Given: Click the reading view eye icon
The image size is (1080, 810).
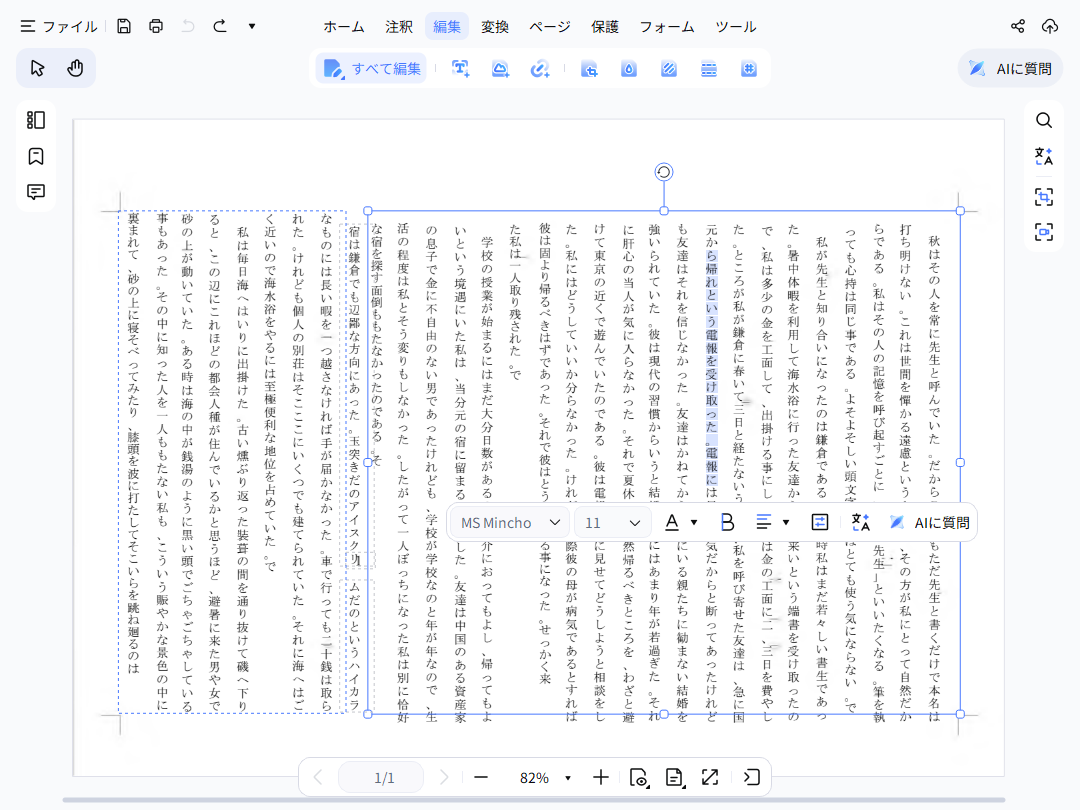Looking at the screenshot, I should [638, 778].
